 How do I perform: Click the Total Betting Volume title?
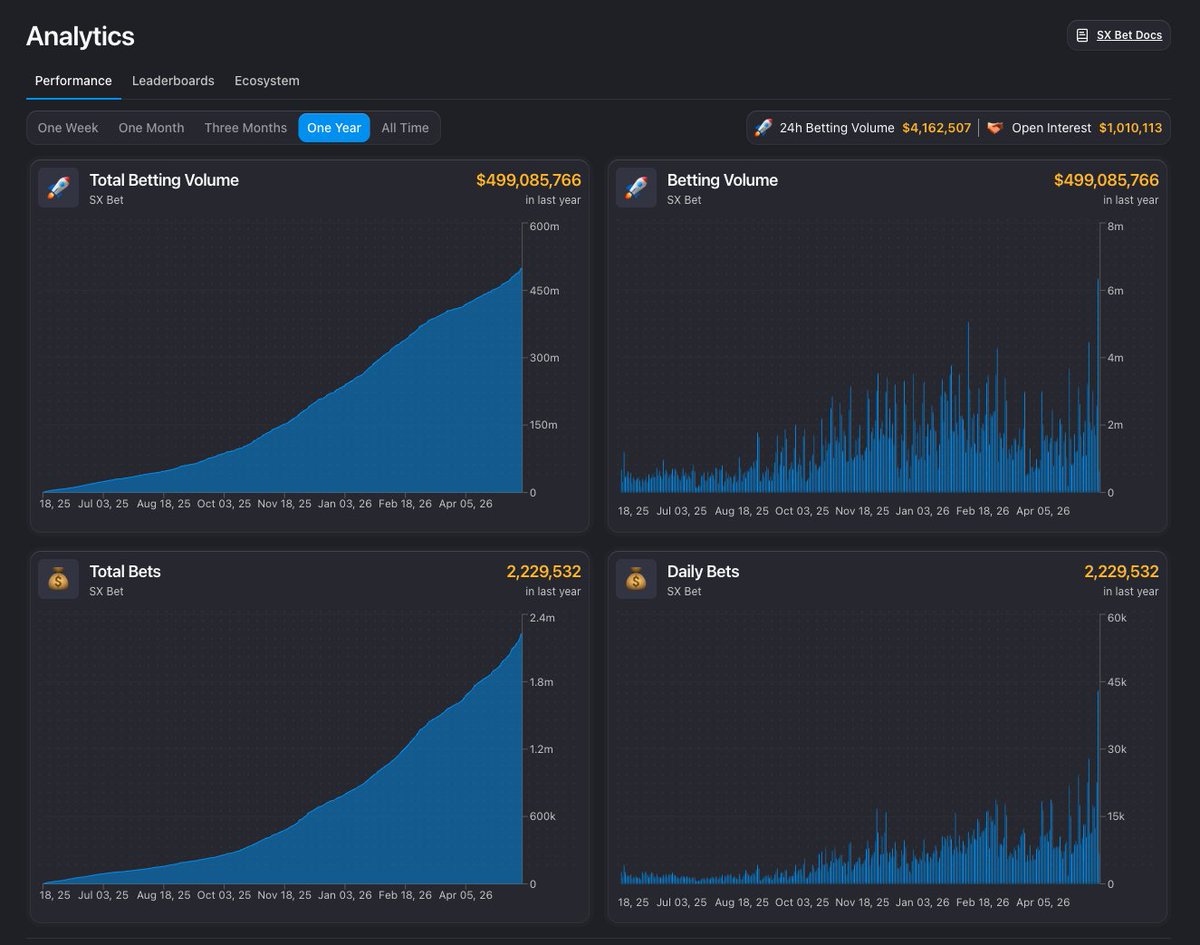pyautogui.click(x=164, y=180)
